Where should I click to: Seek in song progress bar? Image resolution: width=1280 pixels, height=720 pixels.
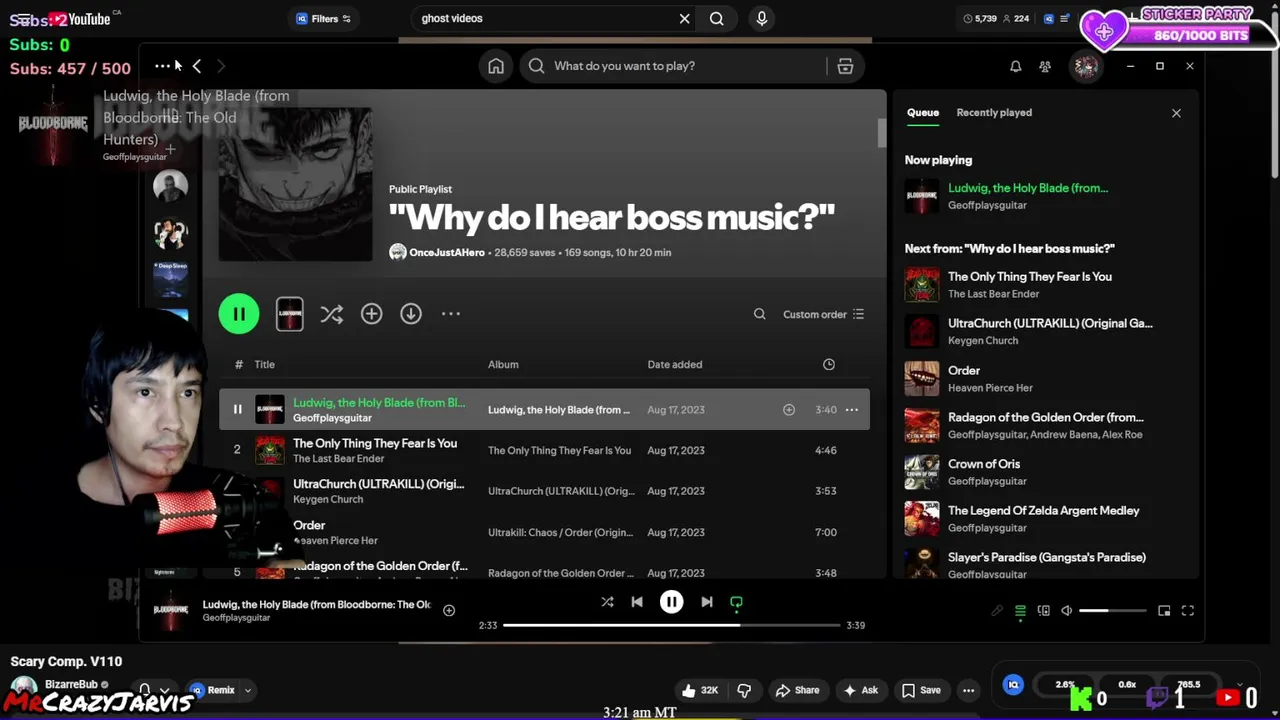(671, 625)
